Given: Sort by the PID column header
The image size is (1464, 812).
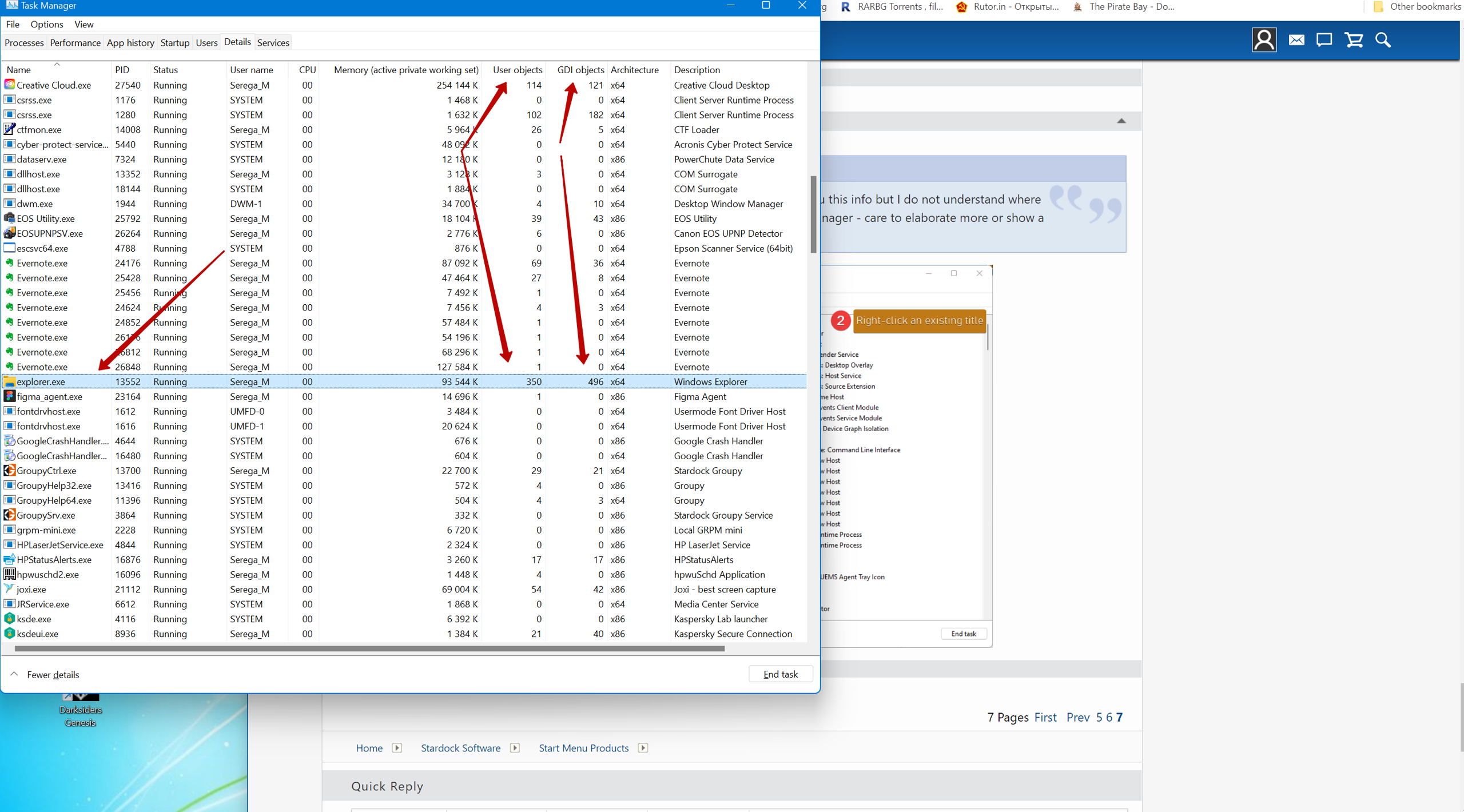Looking at the screenshot, I should (130, 70).
